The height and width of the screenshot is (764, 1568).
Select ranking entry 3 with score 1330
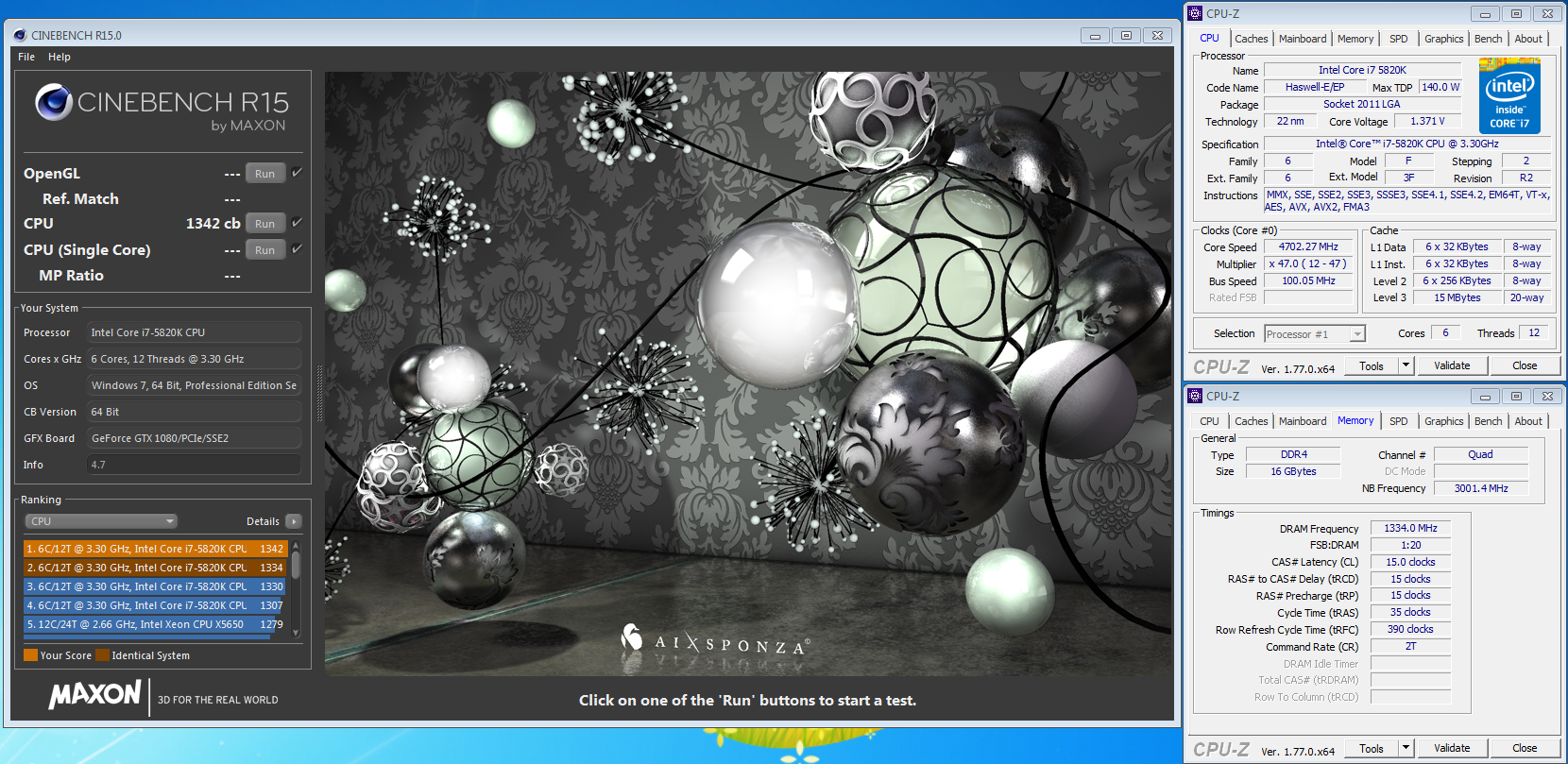(155, 586)
